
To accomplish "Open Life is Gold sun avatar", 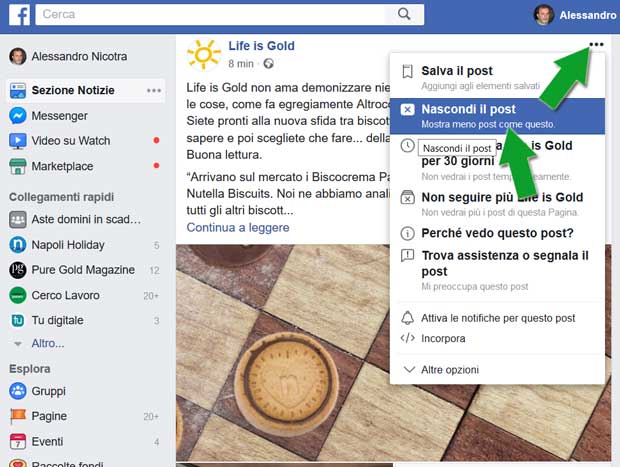I will point(204,55).
